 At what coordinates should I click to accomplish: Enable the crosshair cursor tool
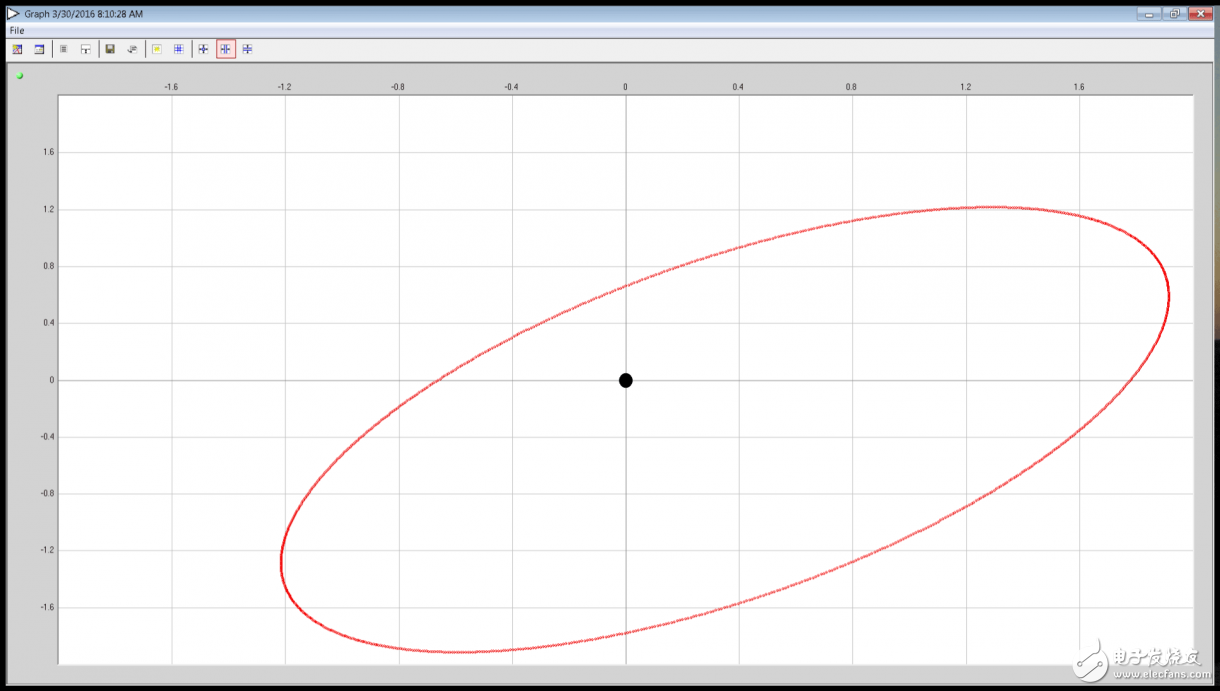(x=203, y=49)
